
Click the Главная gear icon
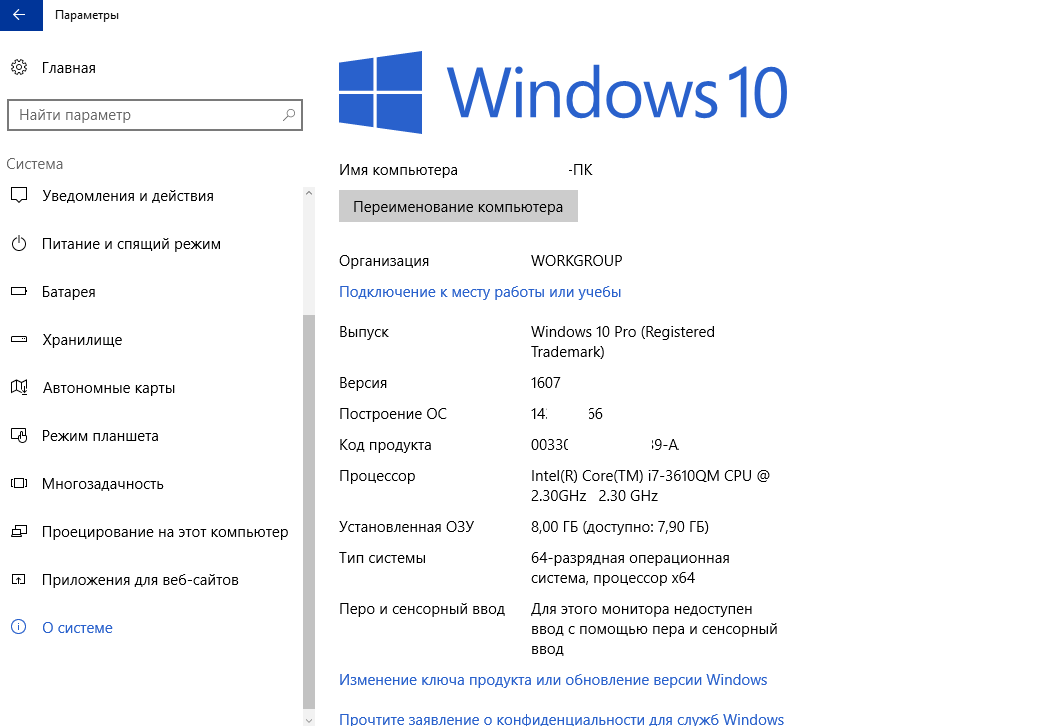(x=18, y=68)
